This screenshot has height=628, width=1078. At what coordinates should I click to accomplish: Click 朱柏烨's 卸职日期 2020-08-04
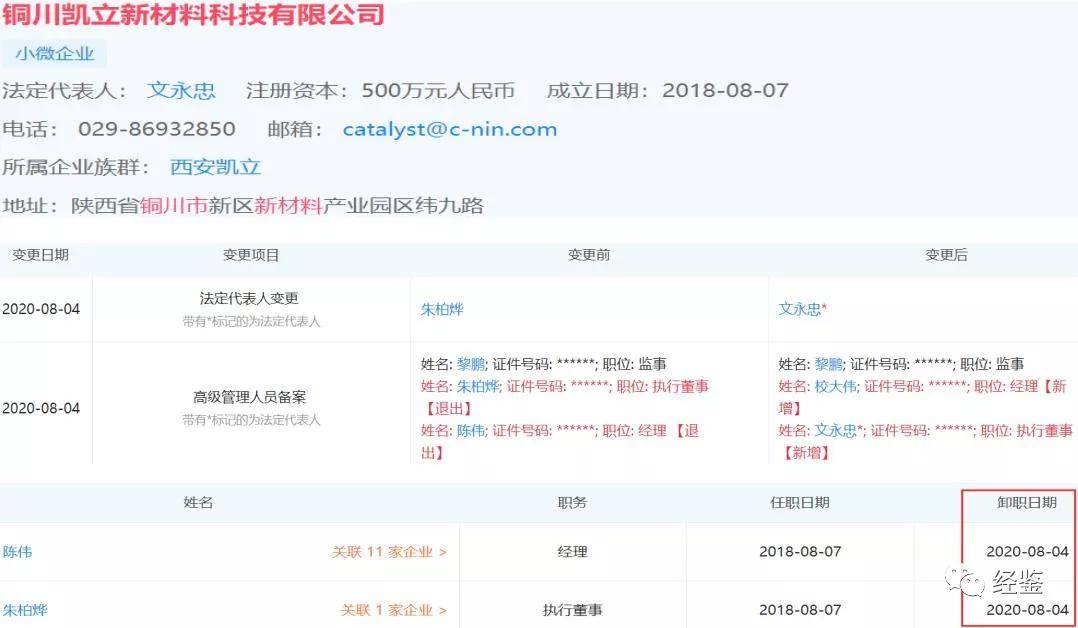click(x=1028, y=610)
